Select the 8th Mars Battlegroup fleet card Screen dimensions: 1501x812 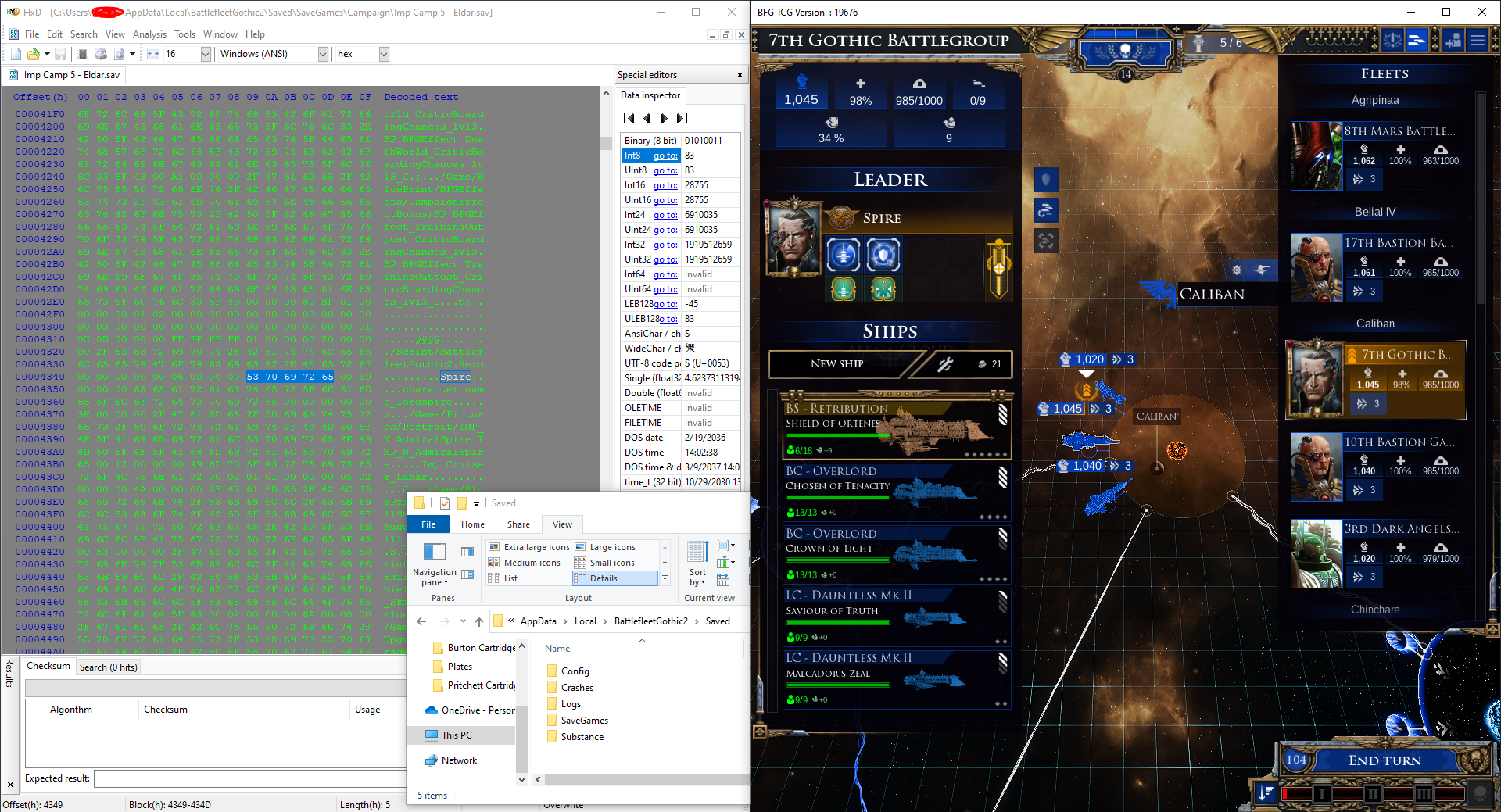[1377, 156]
